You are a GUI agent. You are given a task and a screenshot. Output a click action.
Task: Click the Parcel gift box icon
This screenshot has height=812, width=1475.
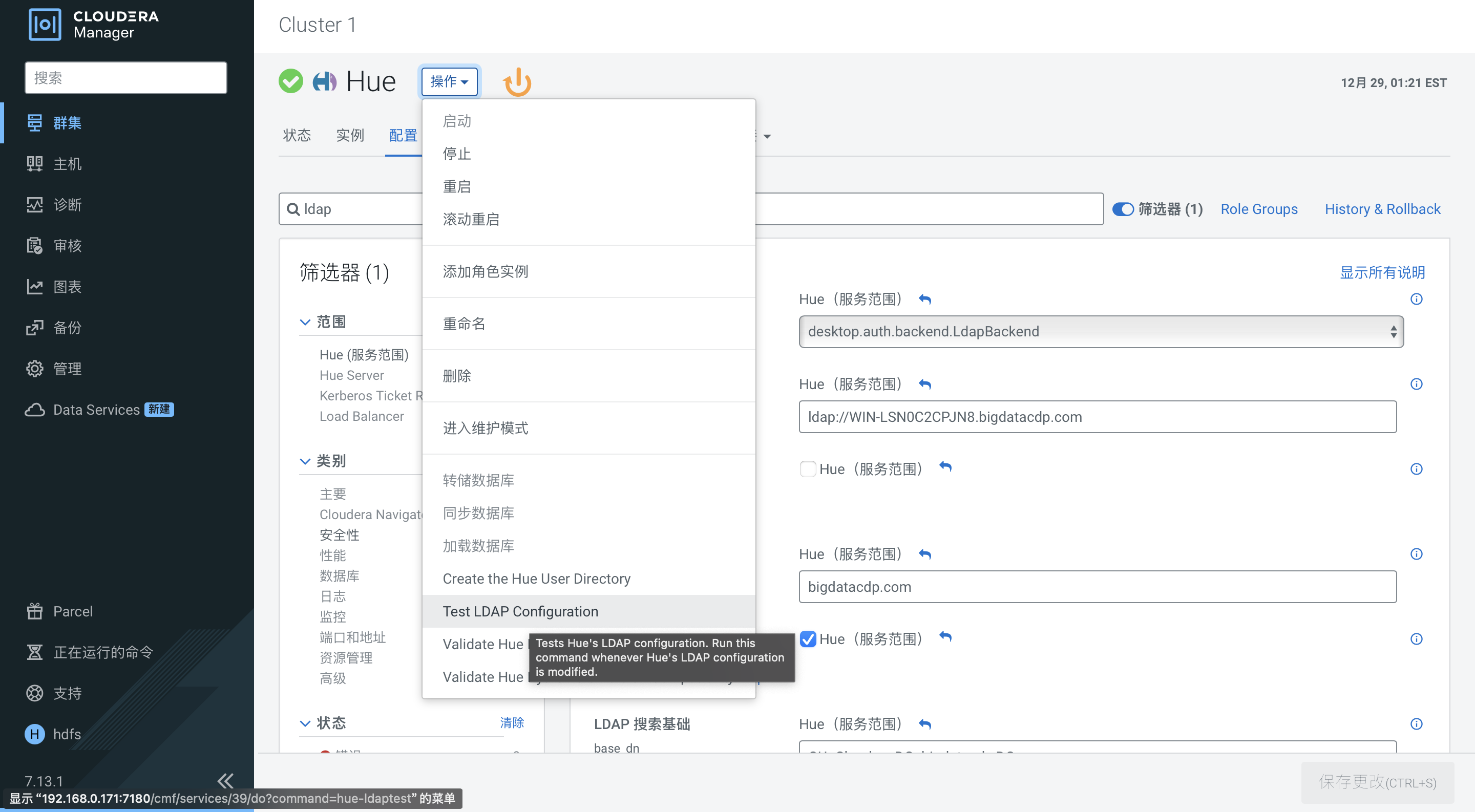click(x=34, y=611)
